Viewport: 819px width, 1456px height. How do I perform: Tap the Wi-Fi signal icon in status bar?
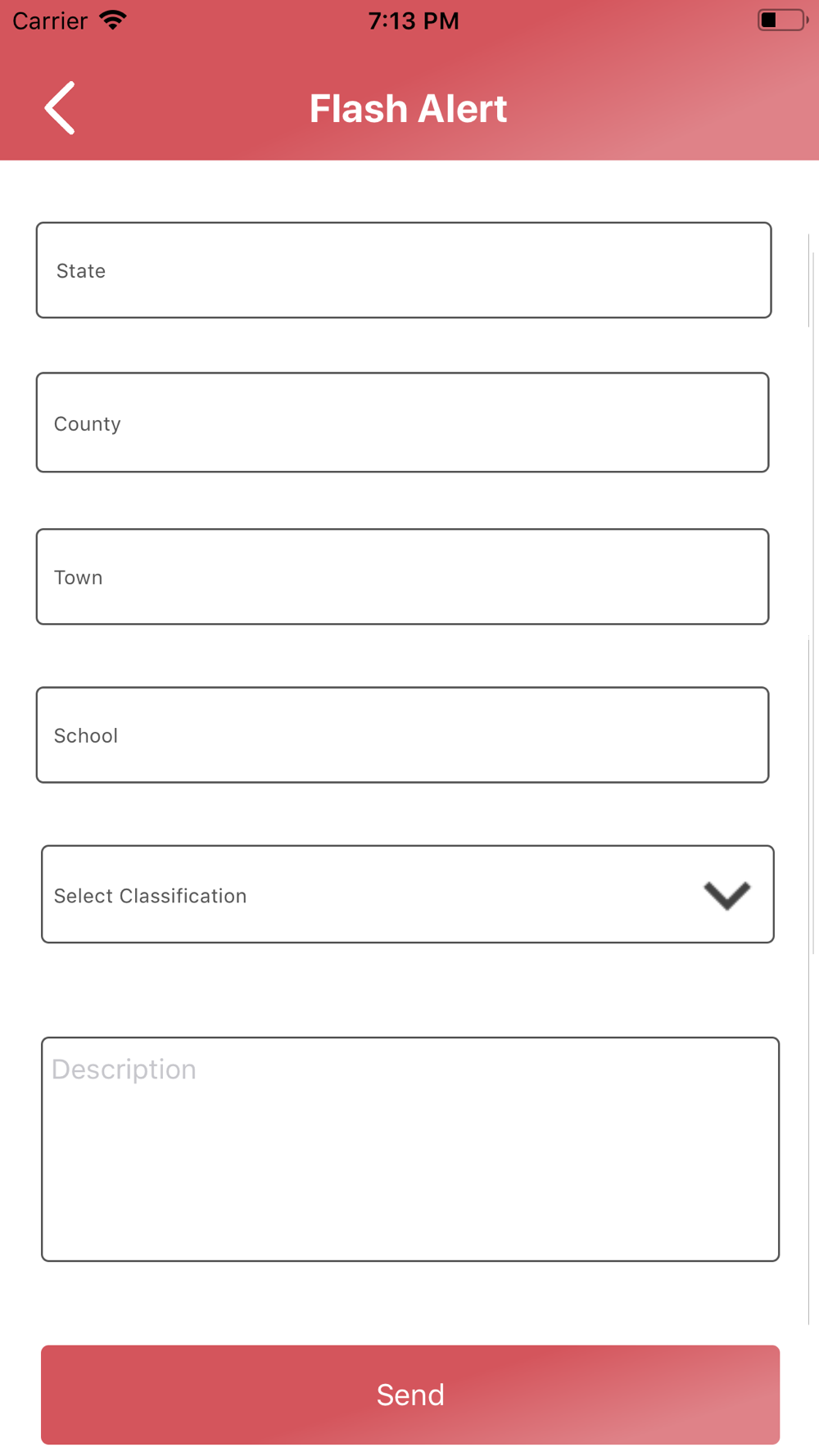coord(113,20)
